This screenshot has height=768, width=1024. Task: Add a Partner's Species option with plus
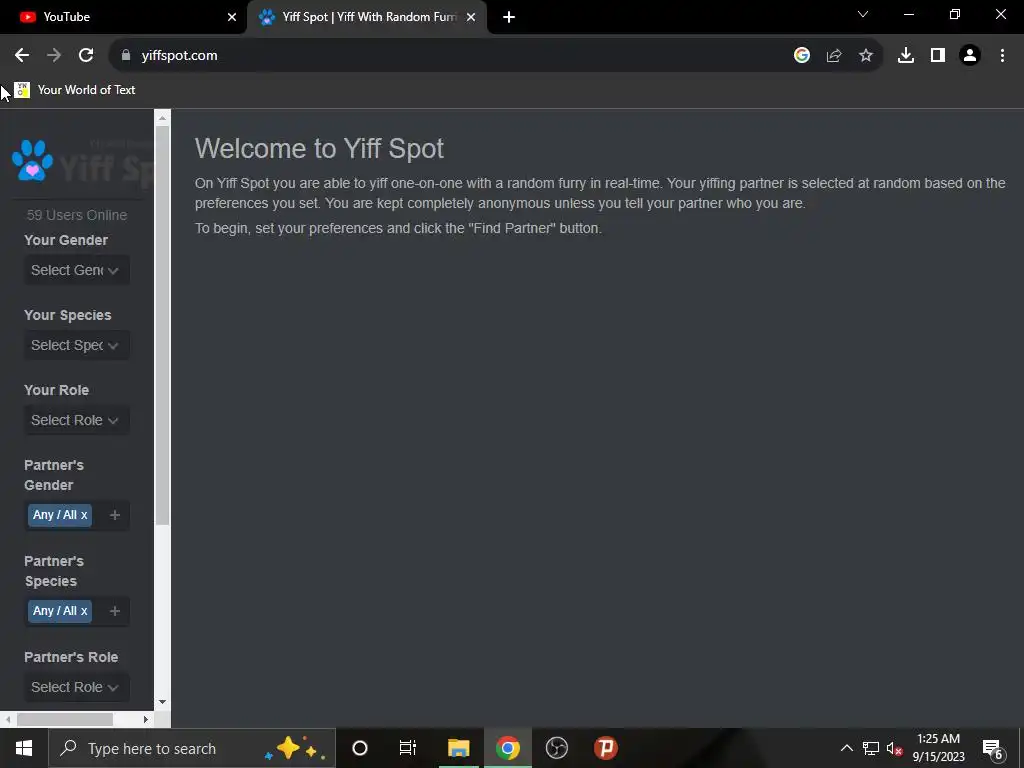pyautogui.click(x=115, y=611)
